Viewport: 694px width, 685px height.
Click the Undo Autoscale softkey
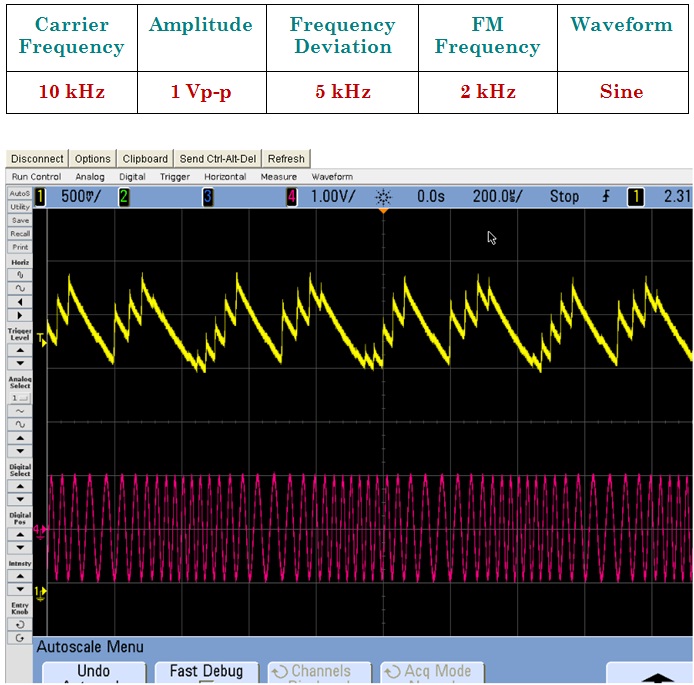pos(93,673)
